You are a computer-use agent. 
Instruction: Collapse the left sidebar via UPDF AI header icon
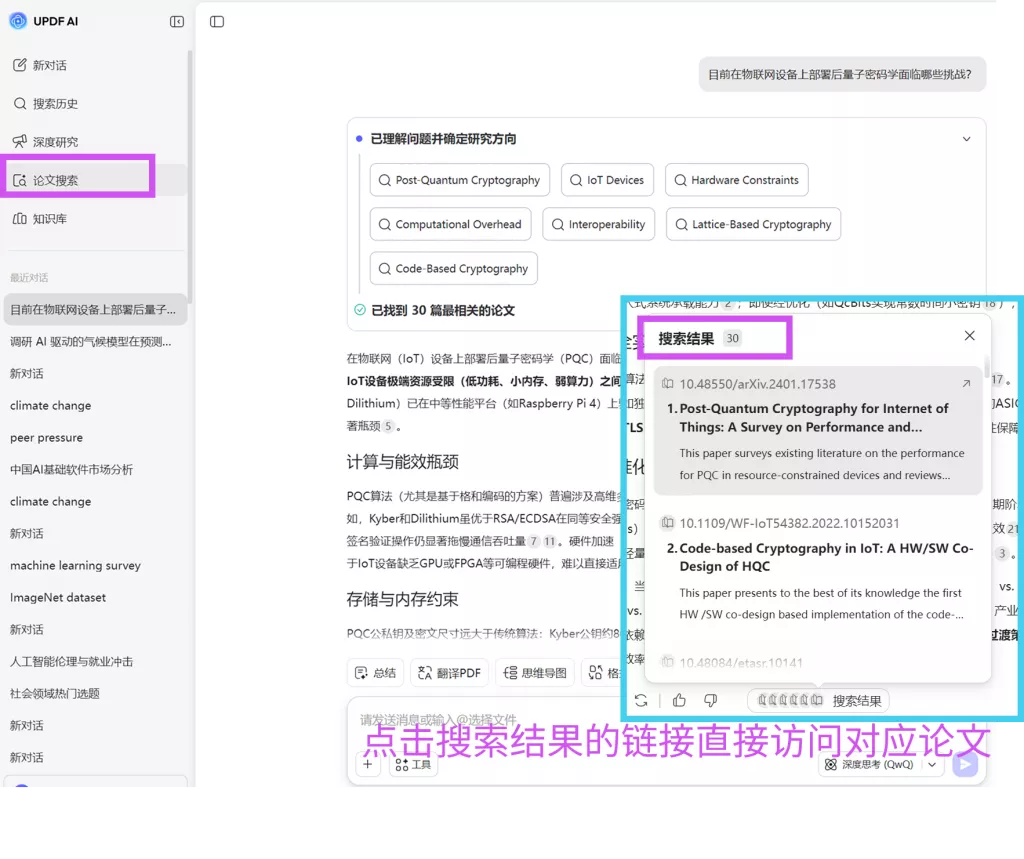177,21
